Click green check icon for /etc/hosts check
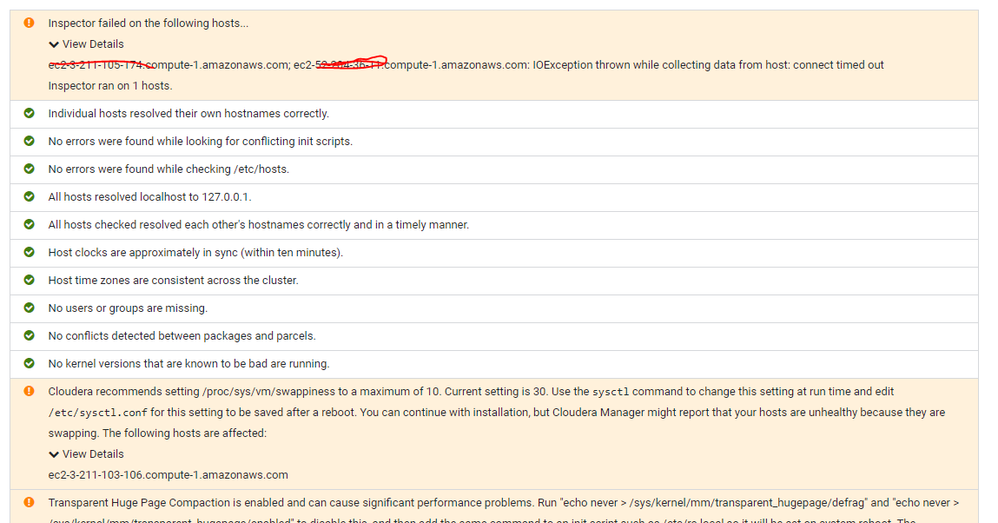The height and width of the screenshot is (523, 998). [29, 169]
